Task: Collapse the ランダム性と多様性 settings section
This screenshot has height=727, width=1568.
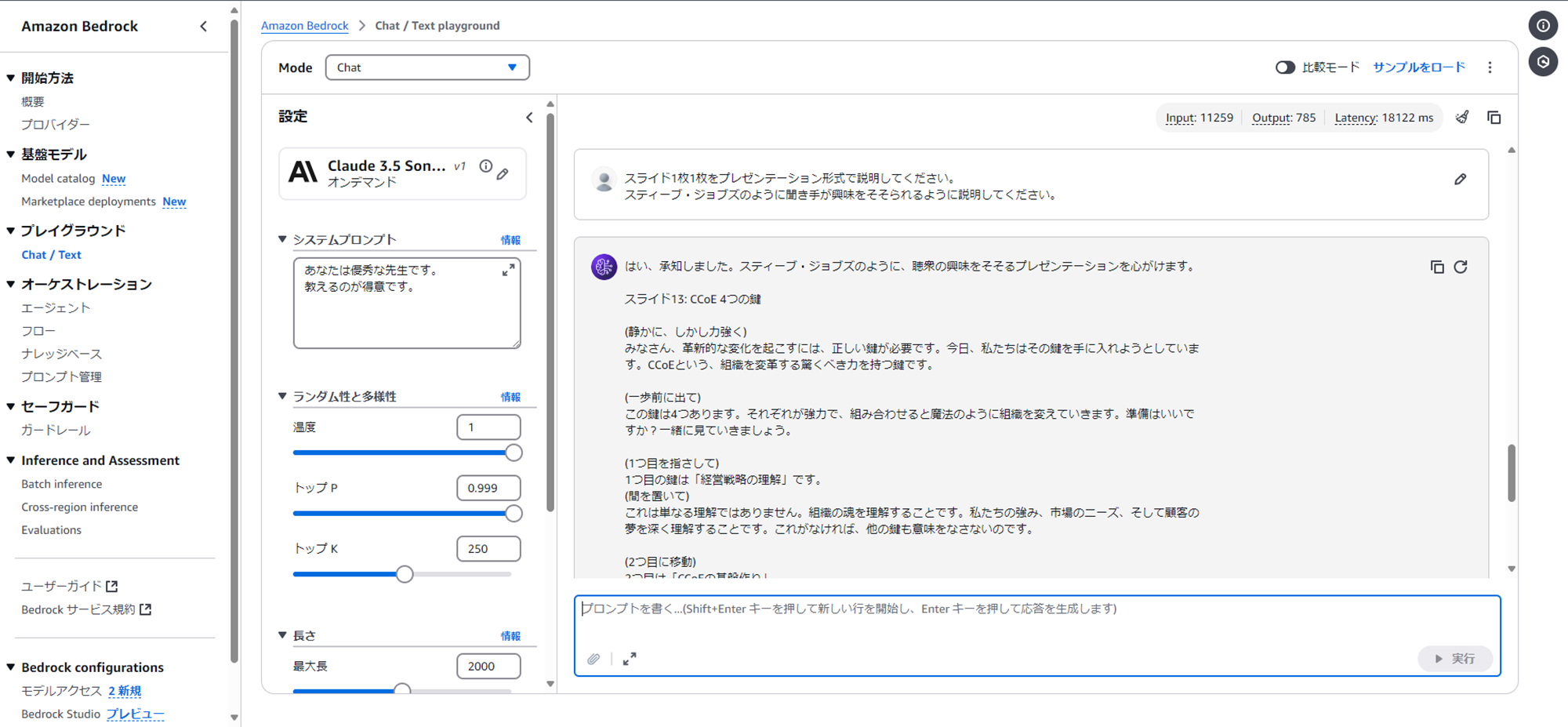Action: (x=282, y=396)
